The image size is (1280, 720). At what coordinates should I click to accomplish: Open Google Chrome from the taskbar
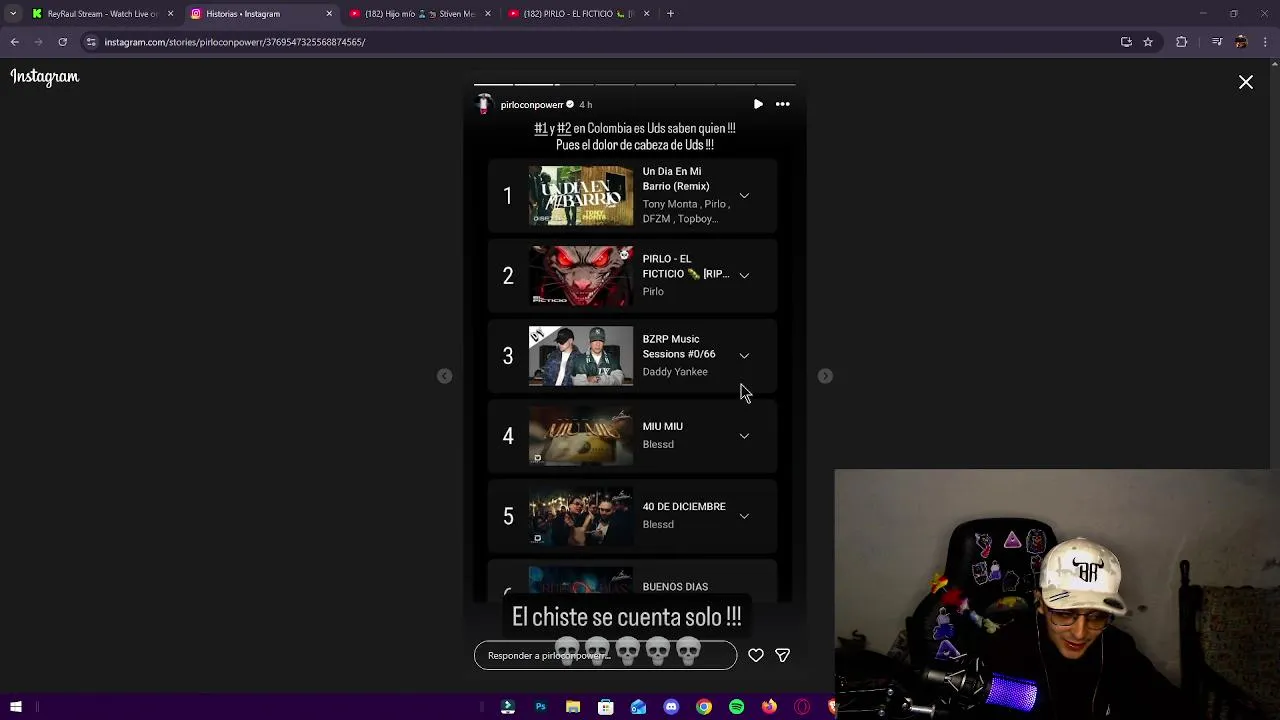point(704,707)
